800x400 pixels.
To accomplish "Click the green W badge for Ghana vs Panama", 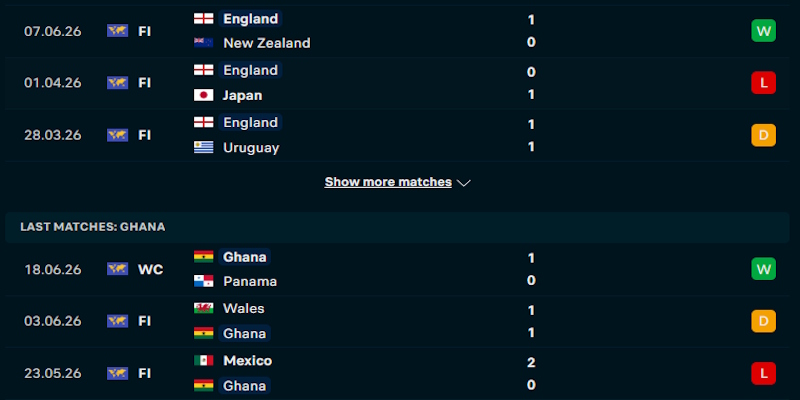I will point(763,269).
